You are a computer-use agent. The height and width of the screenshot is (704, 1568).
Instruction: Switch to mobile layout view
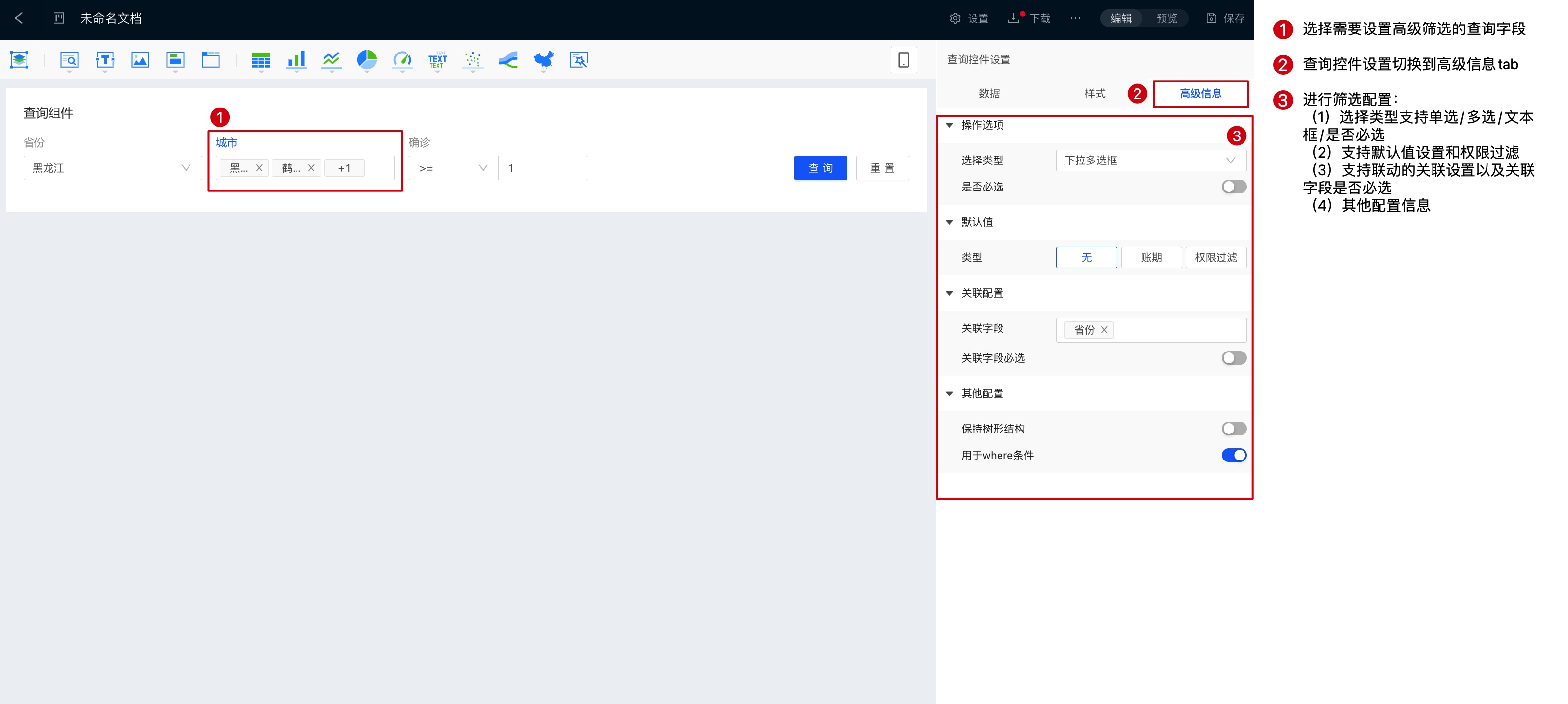point(903,59)
